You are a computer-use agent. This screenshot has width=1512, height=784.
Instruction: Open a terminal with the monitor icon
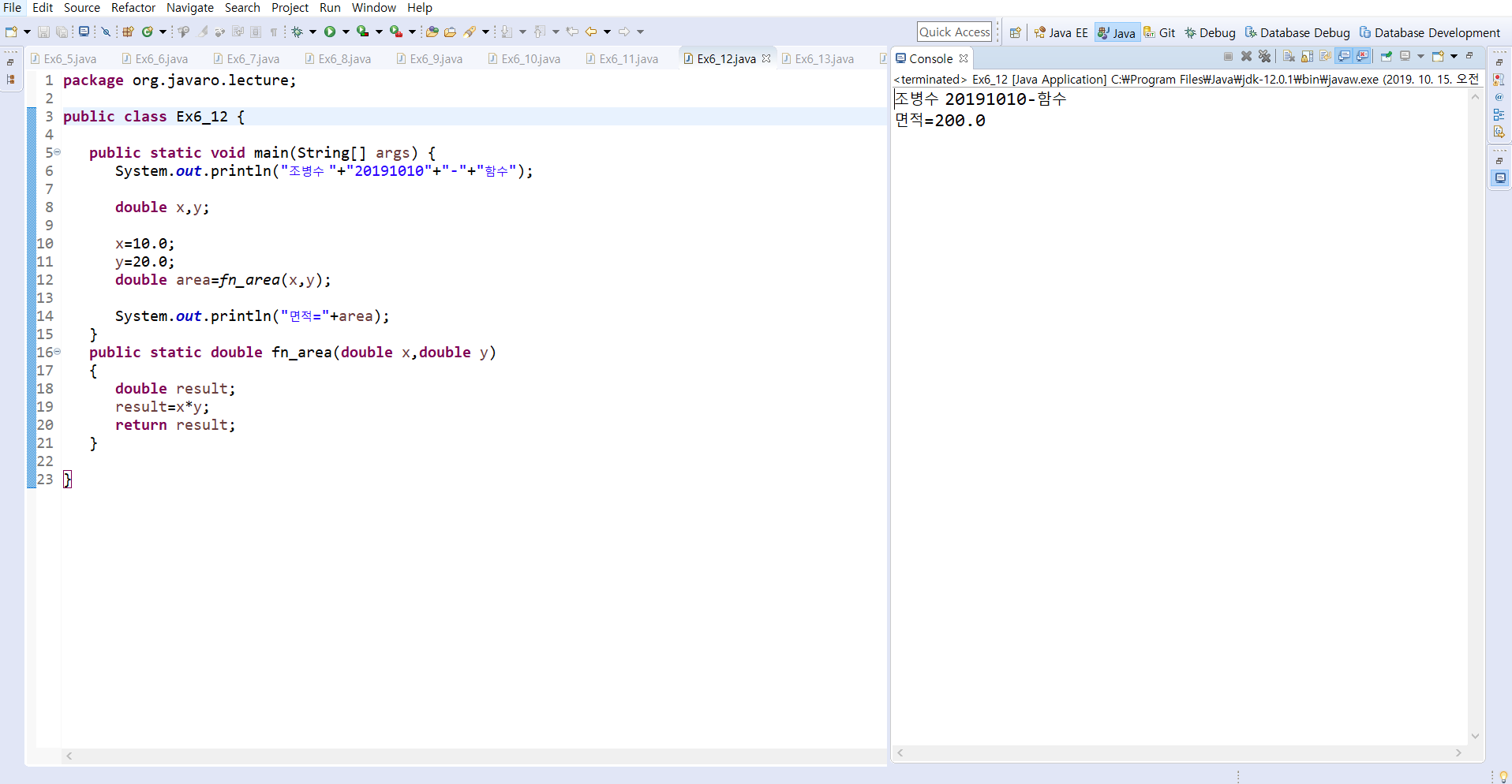(x=84, y=32)
